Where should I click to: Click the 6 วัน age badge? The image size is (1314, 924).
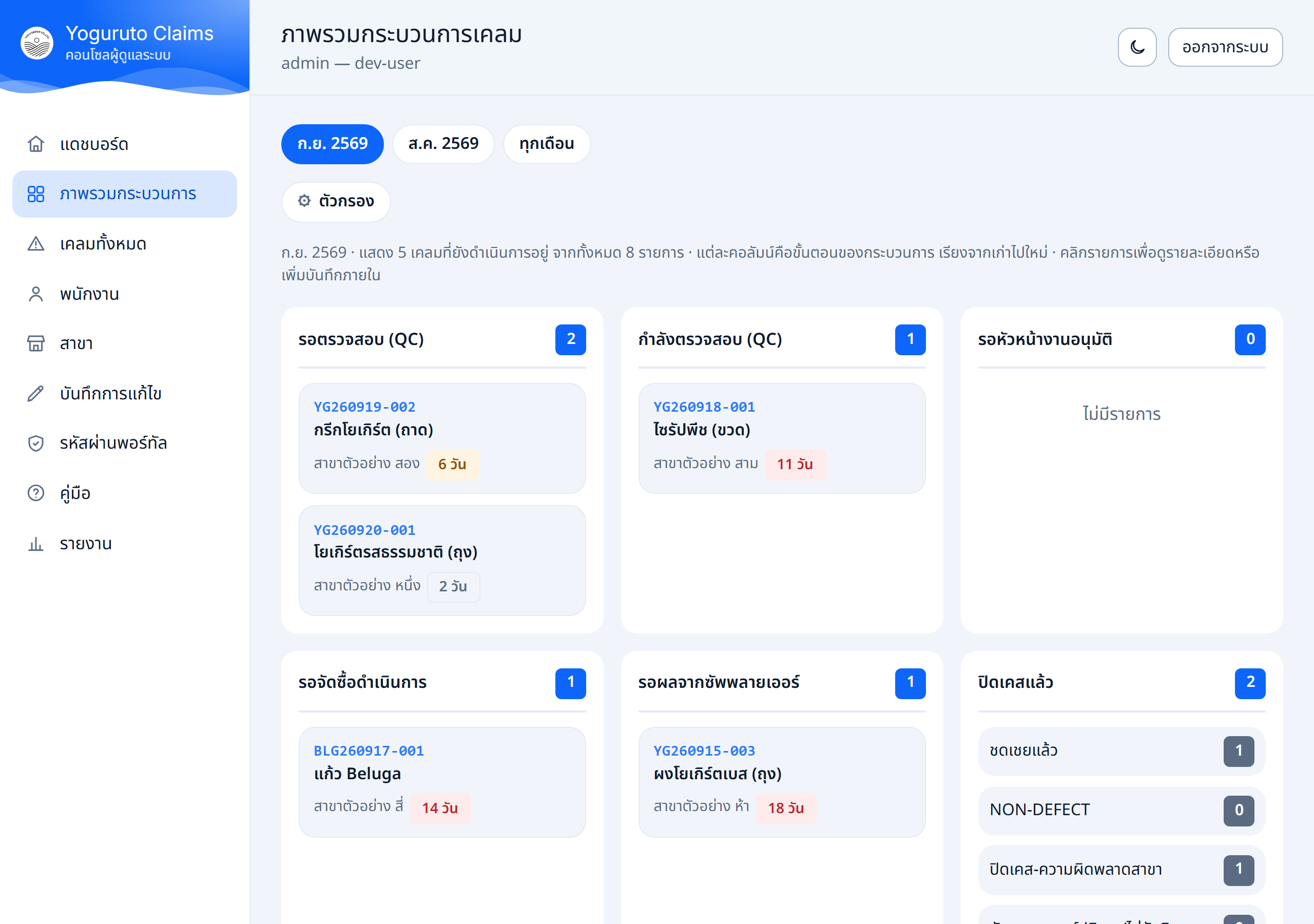pos(452,464)
